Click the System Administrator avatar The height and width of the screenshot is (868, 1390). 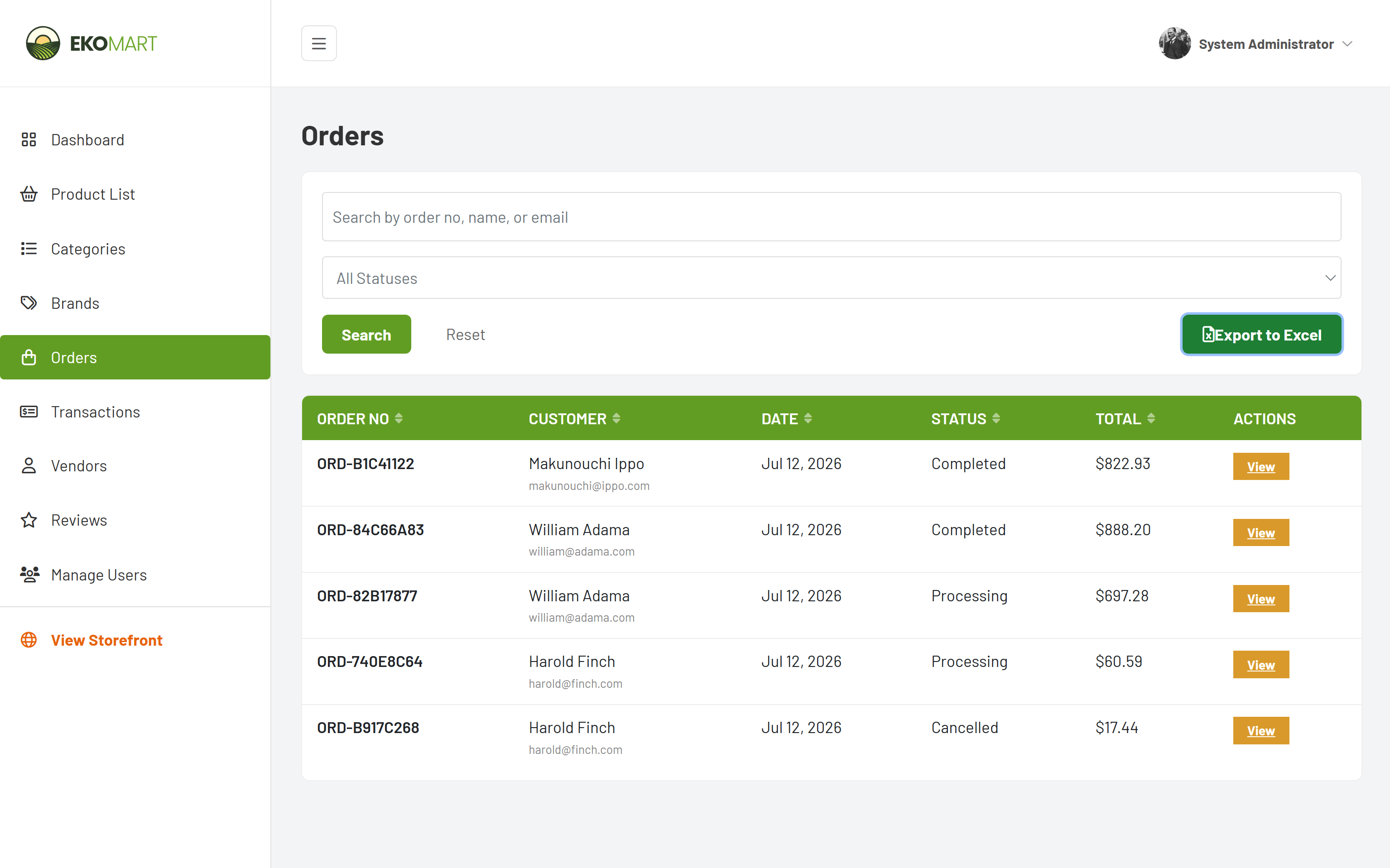coord(1174,43)
